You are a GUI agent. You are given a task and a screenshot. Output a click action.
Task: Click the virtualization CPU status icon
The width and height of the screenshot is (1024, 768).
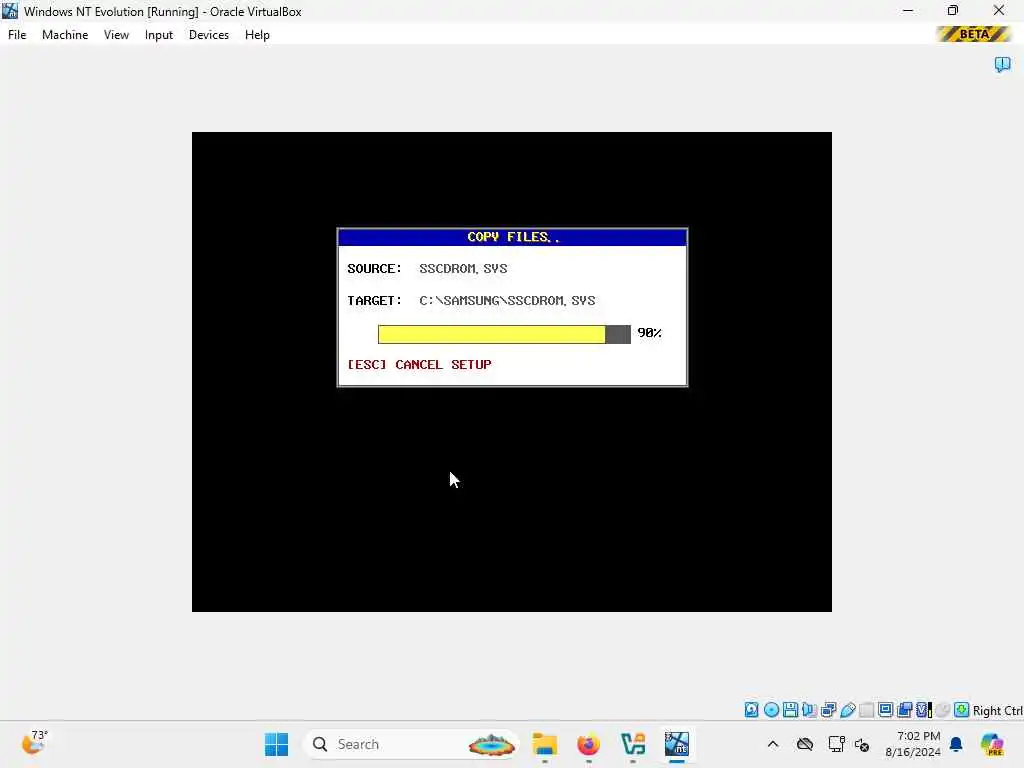pyautogui.click(x=924, y=710)
